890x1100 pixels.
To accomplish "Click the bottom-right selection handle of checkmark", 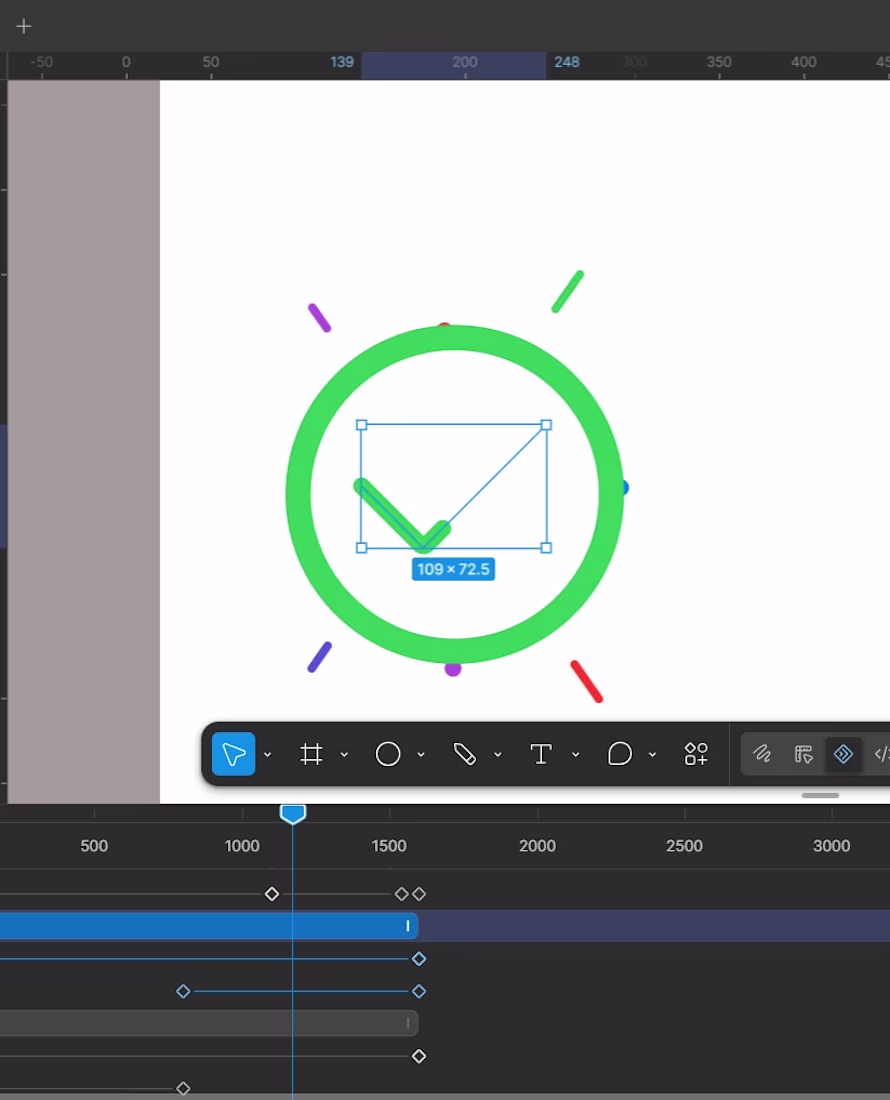I will click(x=546, y=548).
